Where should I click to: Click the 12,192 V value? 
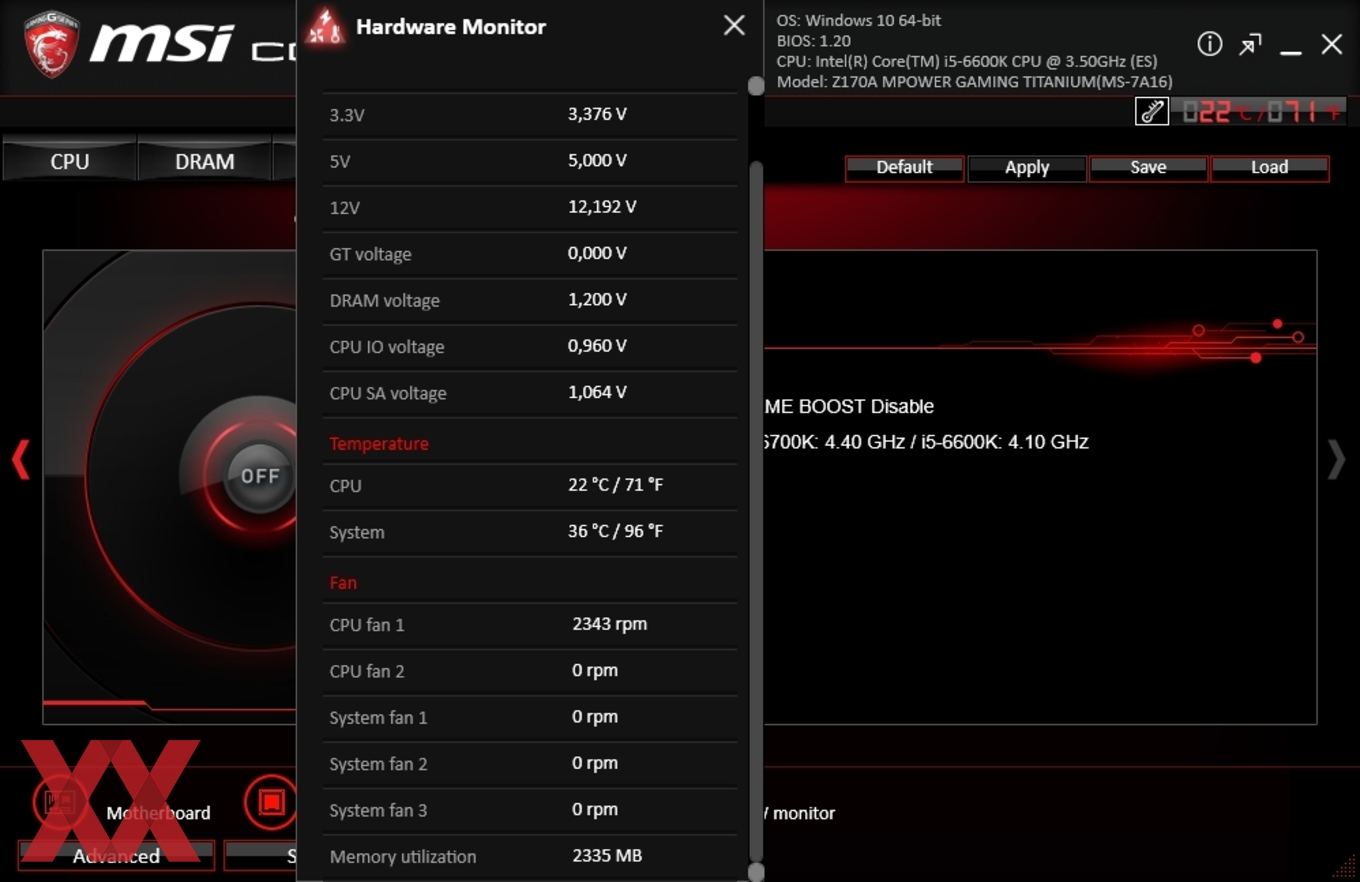tap(602, 207)
